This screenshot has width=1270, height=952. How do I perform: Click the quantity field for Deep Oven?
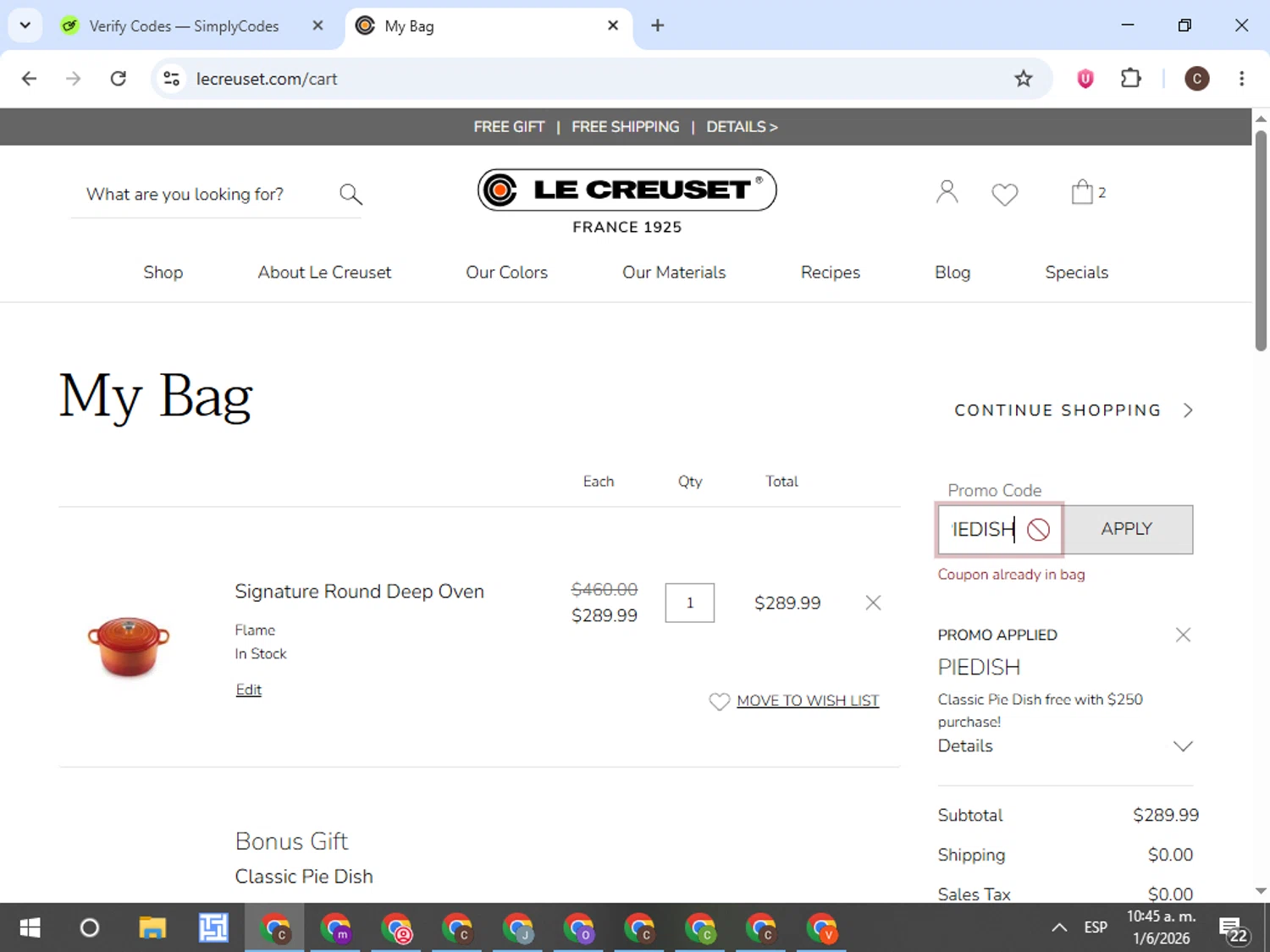click(x=690, y=603)
